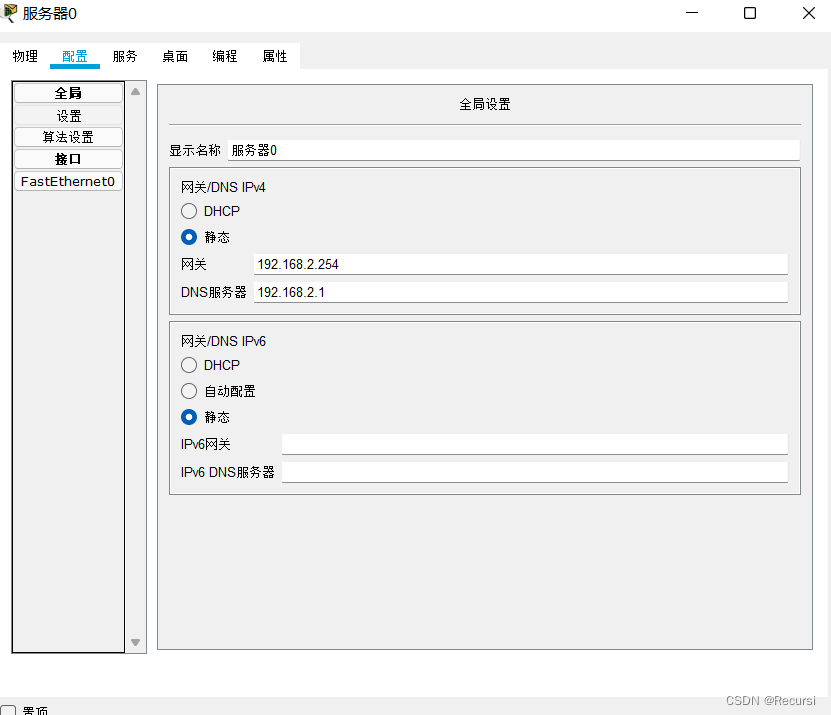Click the sidebar scroll up arrow
Image resolution: width=831 pixels, height=715 pixels.
tap(136, 92)
